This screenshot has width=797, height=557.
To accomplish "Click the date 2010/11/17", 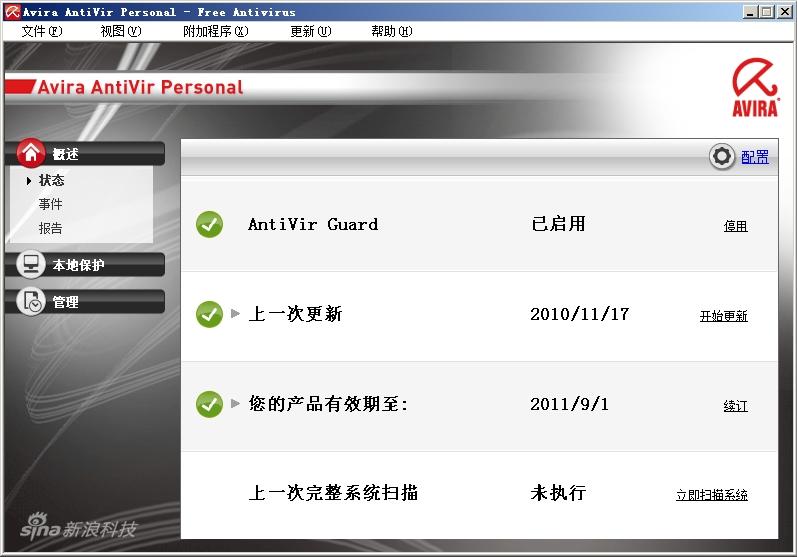I will (x=579, y=314).
